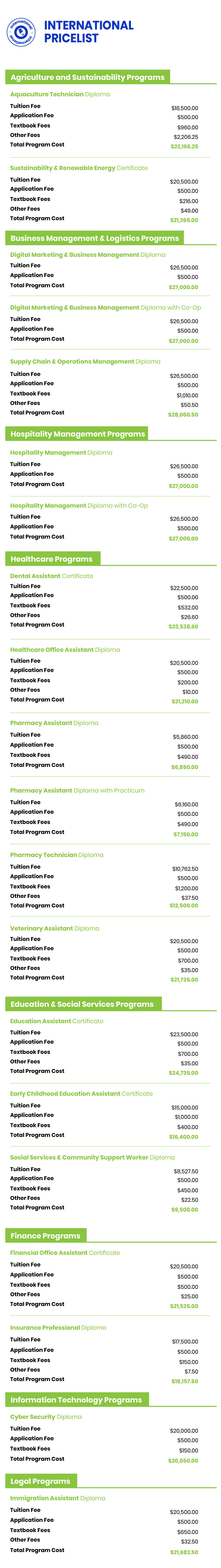The width and height of the screenshot is (221, 1568).
Task: Click Pharmacy Assistant Diploma with Practicum title
Action: pyautogui.click(x=77, y=791)
